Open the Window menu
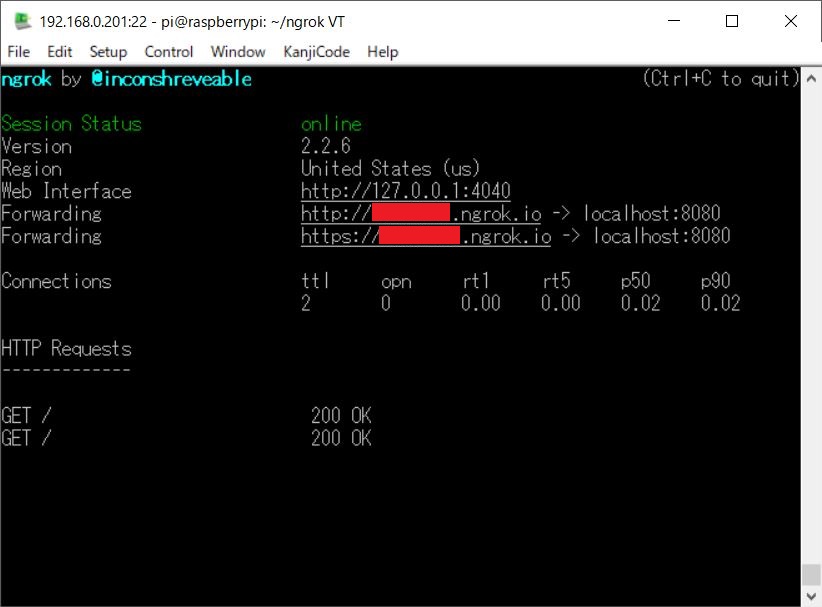The width and height of the screenshot is (822, 607). (x=238, y=52)
